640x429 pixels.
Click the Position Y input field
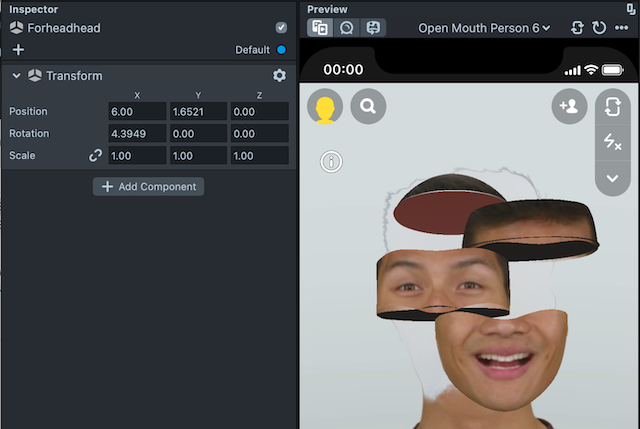pyautogui.click(x=198, y=112)
